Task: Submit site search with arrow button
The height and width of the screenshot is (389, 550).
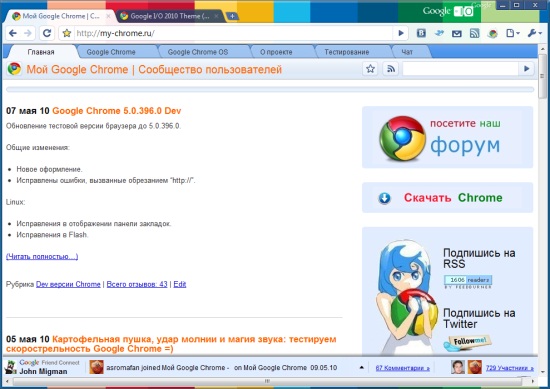Action: click(526, 69)
